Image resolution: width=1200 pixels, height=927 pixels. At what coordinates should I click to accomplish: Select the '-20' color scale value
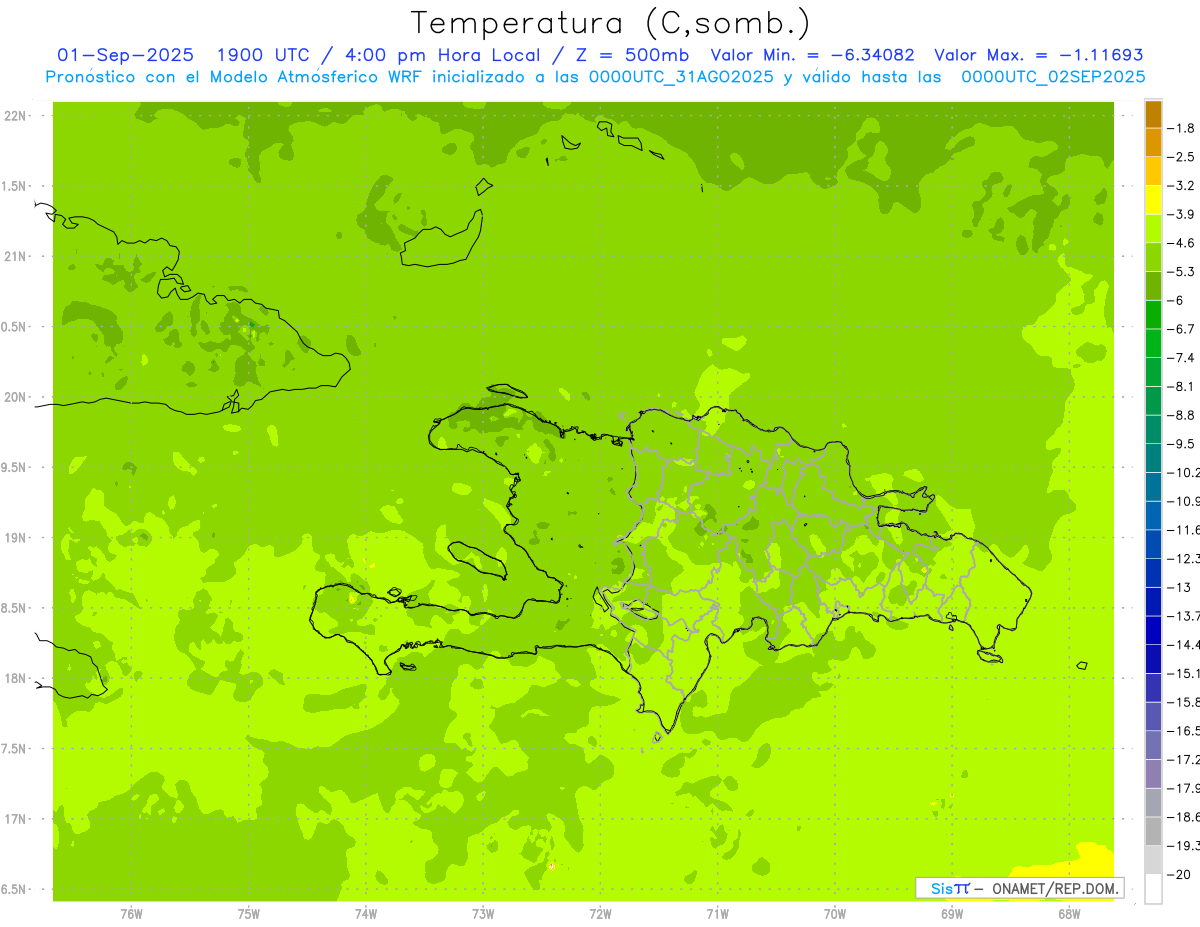1179,875
